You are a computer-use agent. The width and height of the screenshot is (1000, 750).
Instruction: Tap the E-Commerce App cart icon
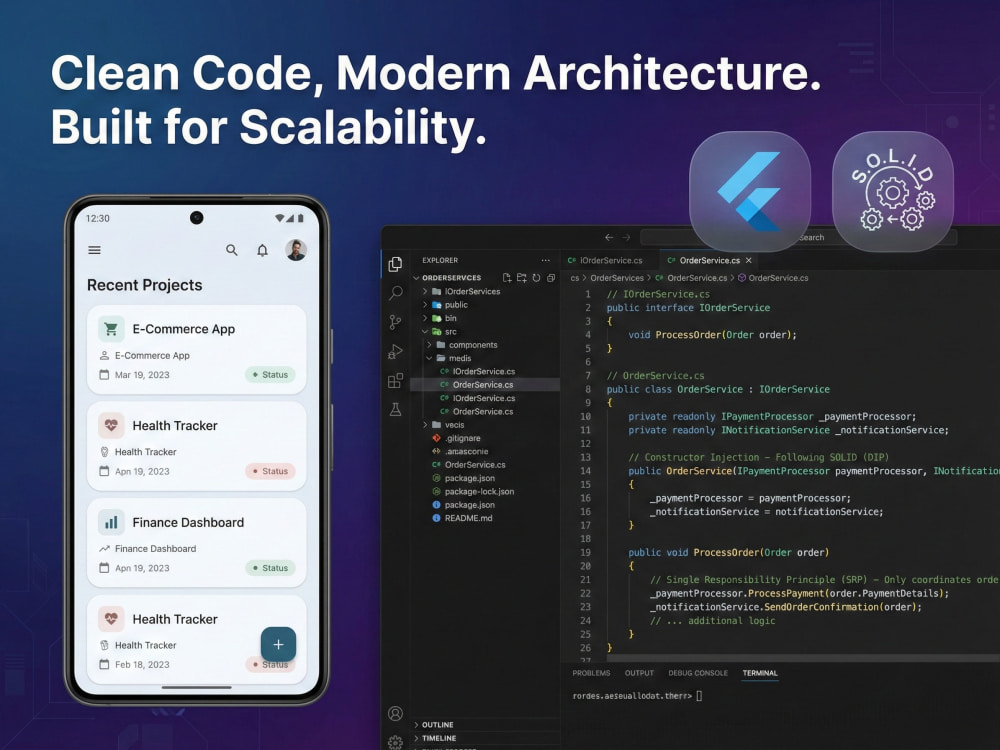111,329
